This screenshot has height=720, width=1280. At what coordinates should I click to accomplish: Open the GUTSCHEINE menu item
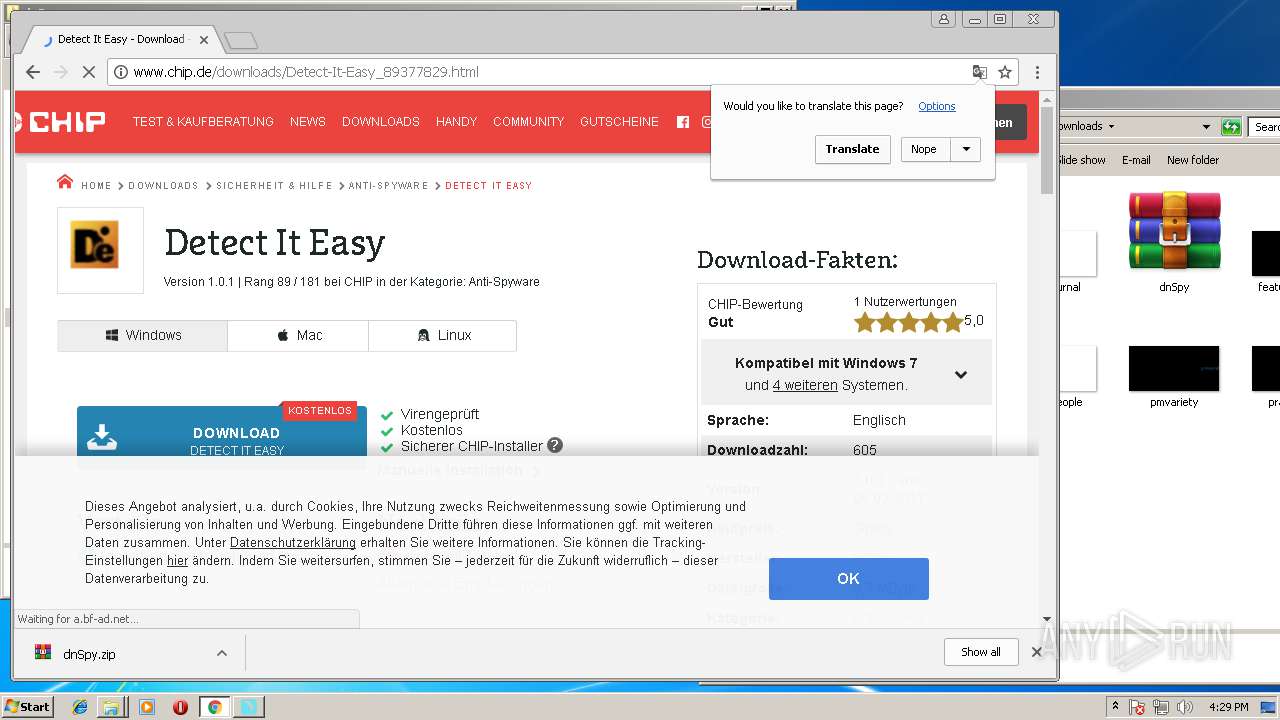tap(619, 122)
